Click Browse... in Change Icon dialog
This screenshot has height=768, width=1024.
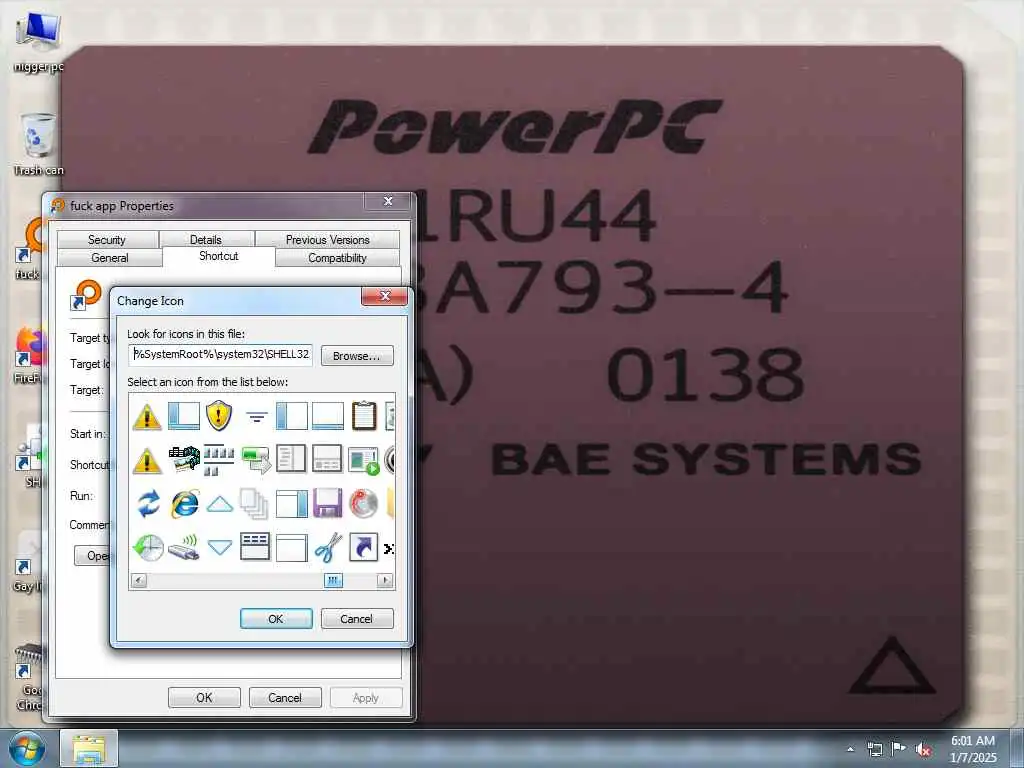357,356
